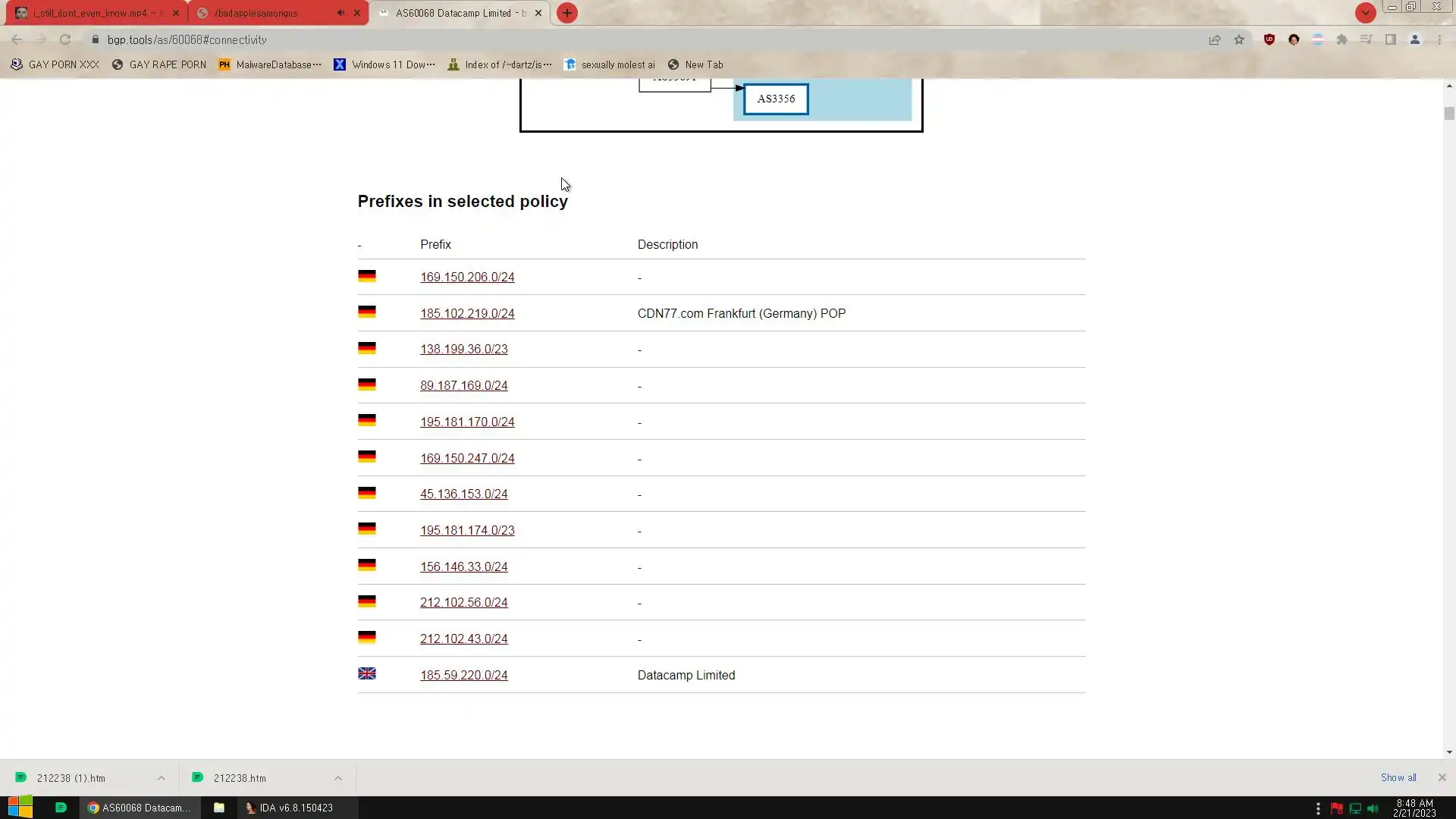Bookmark this page with the star icon

click(x=1239, y=39)
